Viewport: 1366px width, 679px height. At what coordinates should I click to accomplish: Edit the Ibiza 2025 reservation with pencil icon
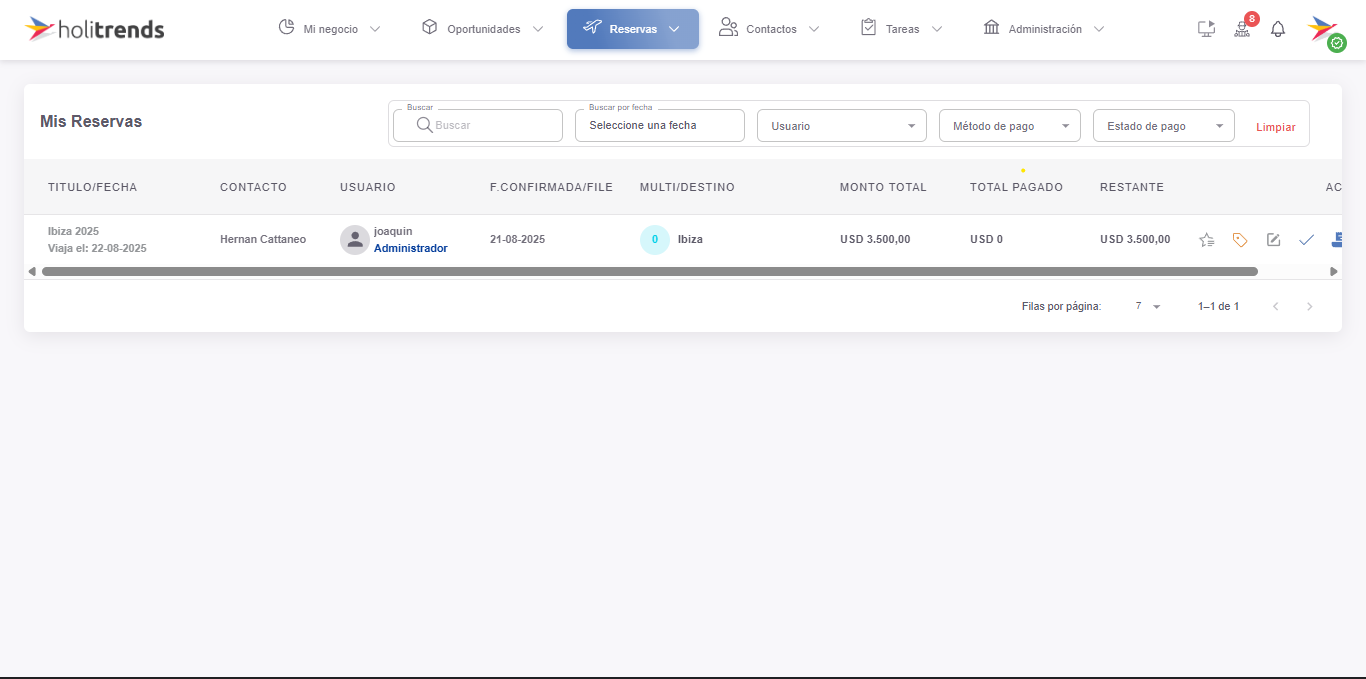coord(1273,240)
